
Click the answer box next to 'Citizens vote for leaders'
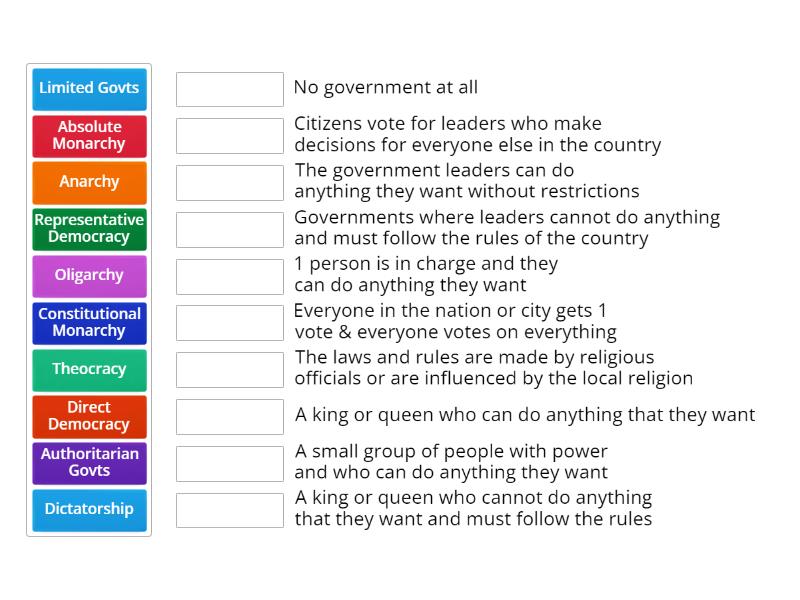[x=229, y=135]
